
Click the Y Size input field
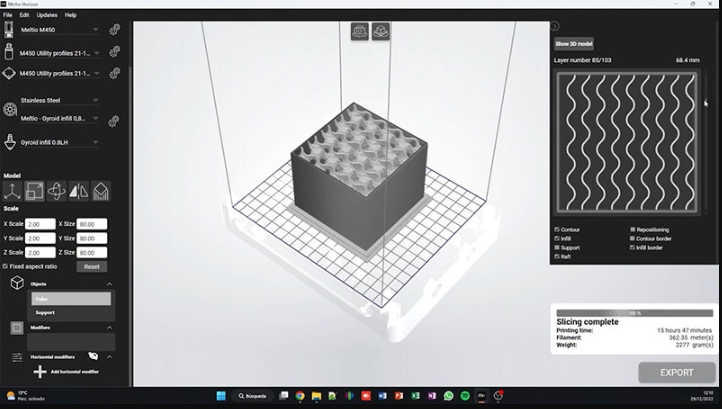click(92, 238)
